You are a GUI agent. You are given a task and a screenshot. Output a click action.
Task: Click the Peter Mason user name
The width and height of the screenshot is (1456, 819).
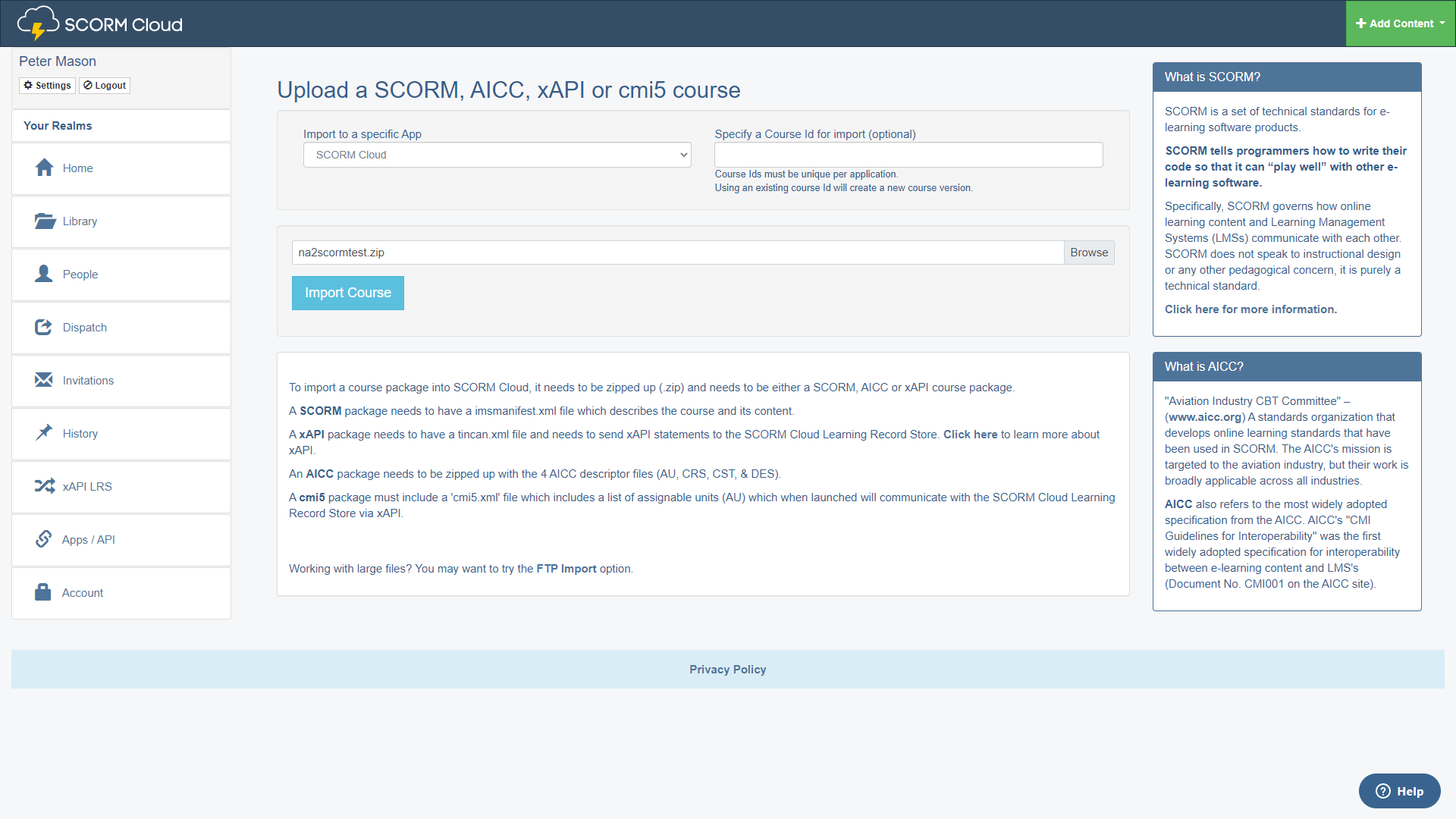[x=58, y=61]
